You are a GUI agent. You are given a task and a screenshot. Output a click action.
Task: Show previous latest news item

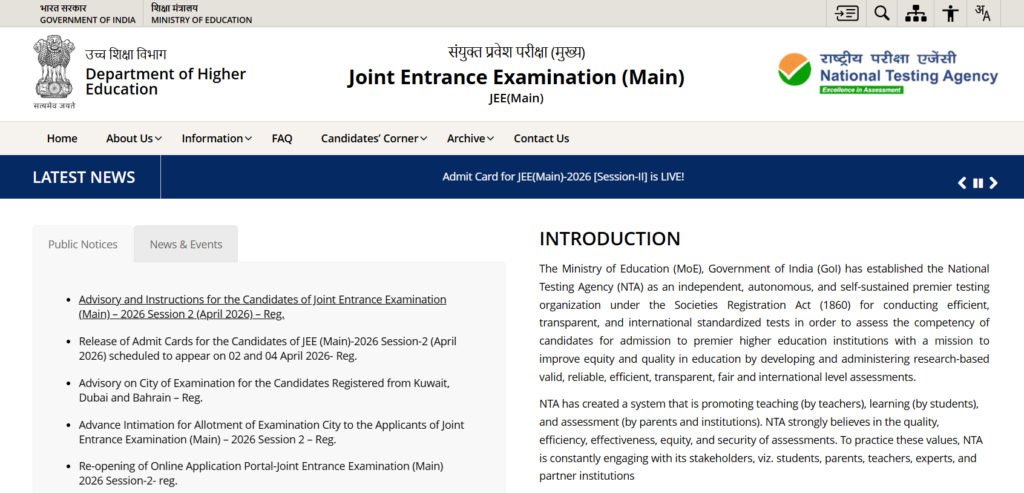pyautogui.click(x=961, y=183)
